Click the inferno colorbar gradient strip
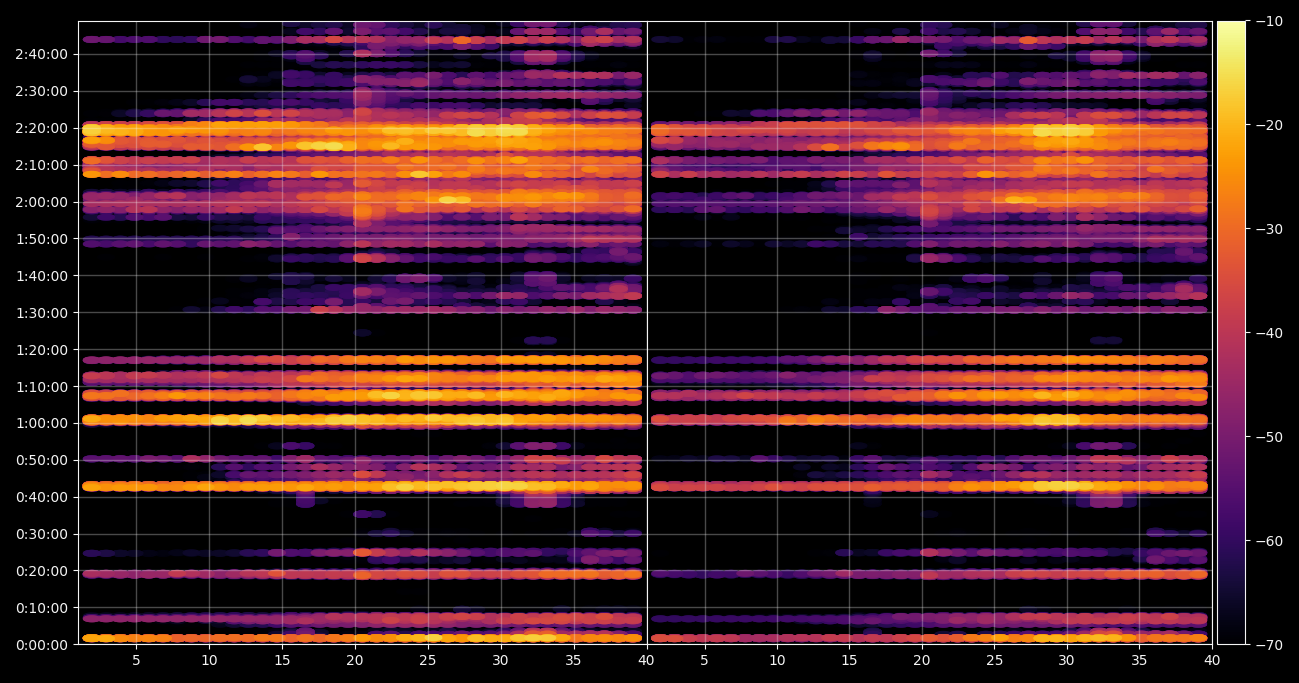This screenshot has width=1299, height=683. coord(1231,333)
